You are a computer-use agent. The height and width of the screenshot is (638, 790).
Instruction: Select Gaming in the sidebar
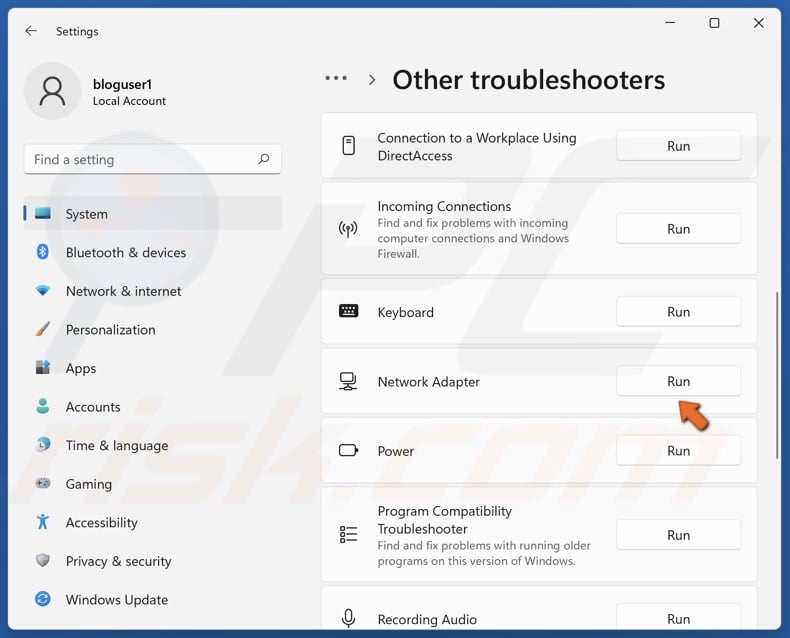click(153, 484)
